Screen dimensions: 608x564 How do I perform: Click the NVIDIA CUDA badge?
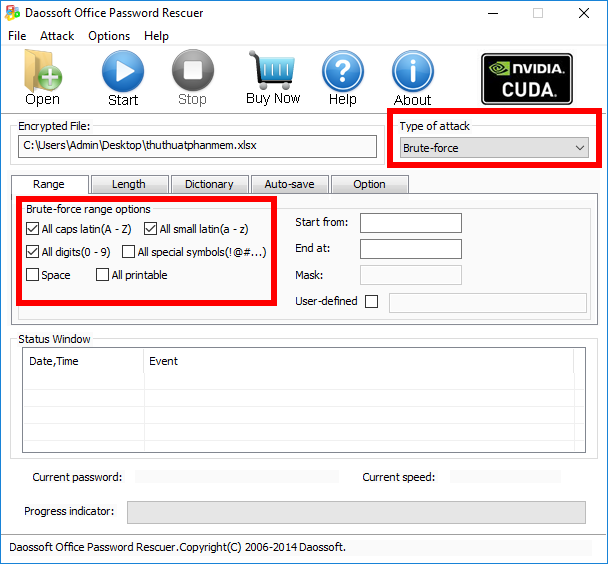[x=527, y=79]
